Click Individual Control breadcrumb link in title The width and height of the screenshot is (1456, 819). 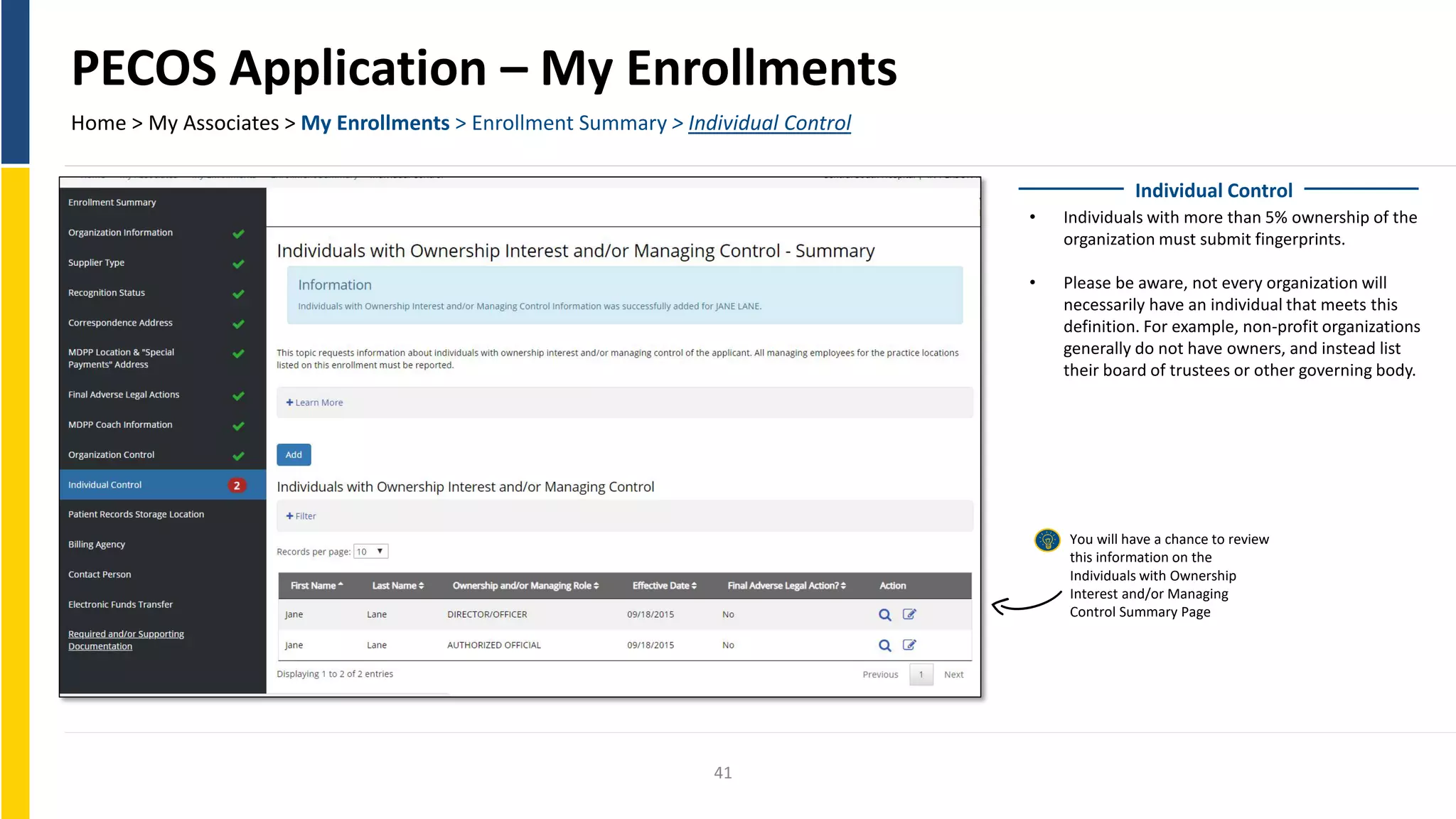point(769,124)
